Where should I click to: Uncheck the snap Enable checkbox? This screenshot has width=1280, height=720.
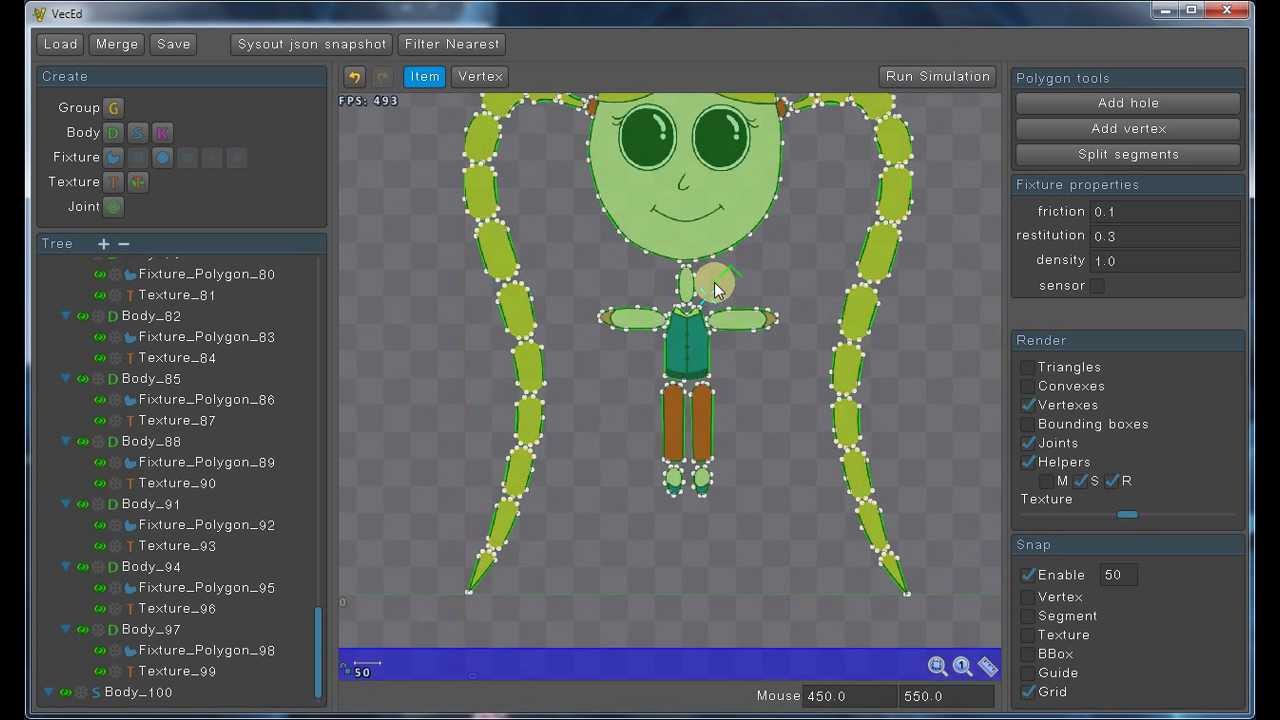(x=1028, y=575)
